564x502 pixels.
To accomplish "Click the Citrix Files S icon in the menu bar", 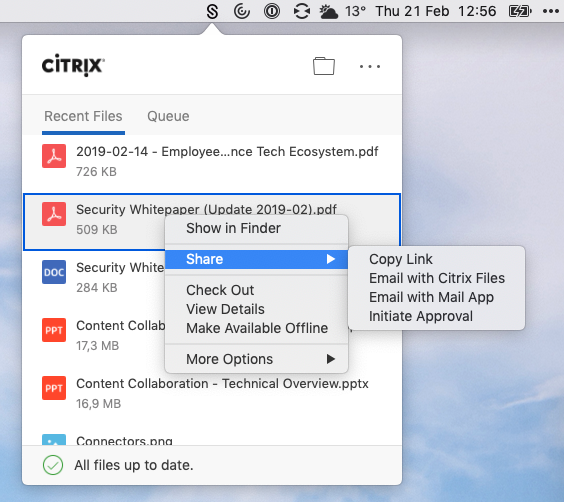I will (212, 11).
